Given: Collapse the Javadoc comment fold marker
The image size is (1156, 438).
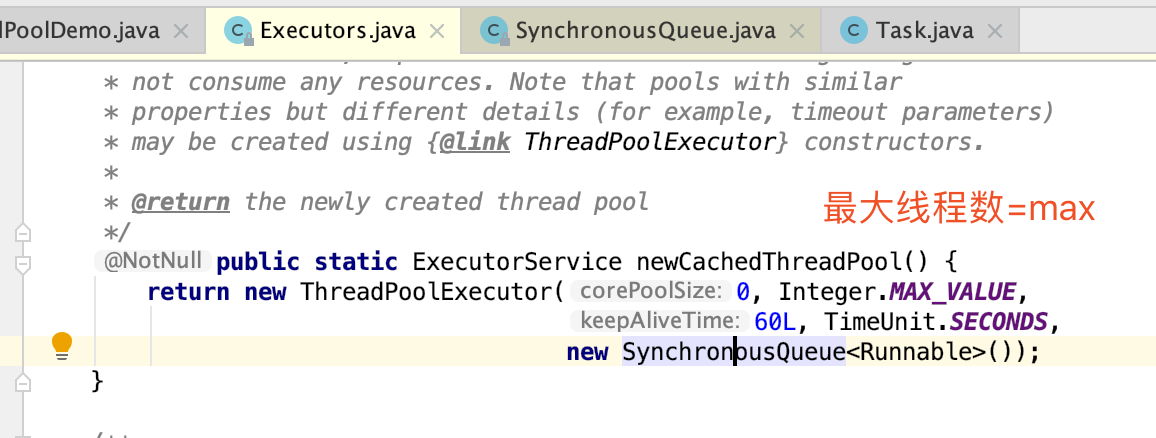Looking at the screenshot, I should point(23,233).
